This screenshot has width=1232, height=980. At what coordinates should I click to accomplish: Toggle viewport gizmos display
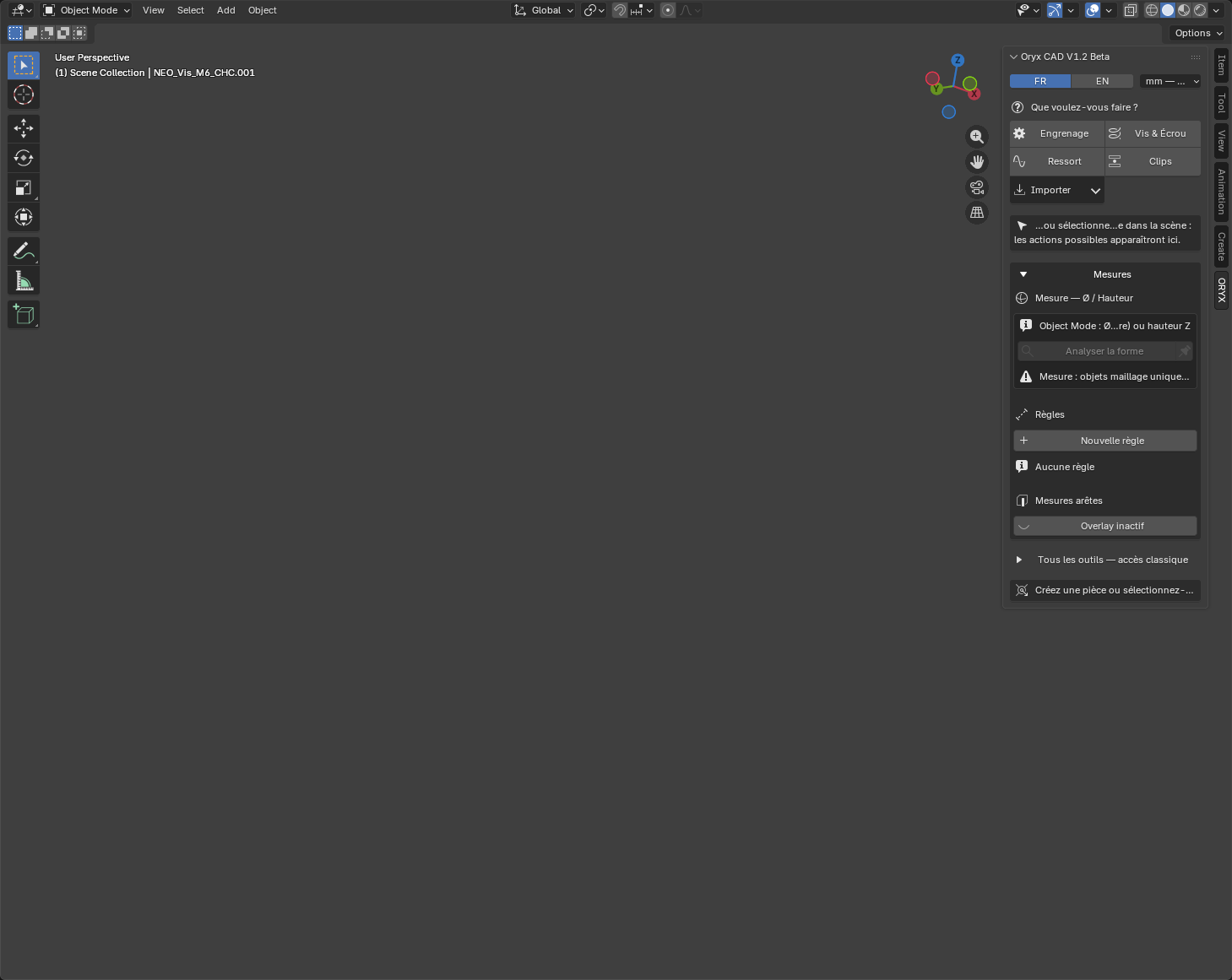tap(1055, 10)
